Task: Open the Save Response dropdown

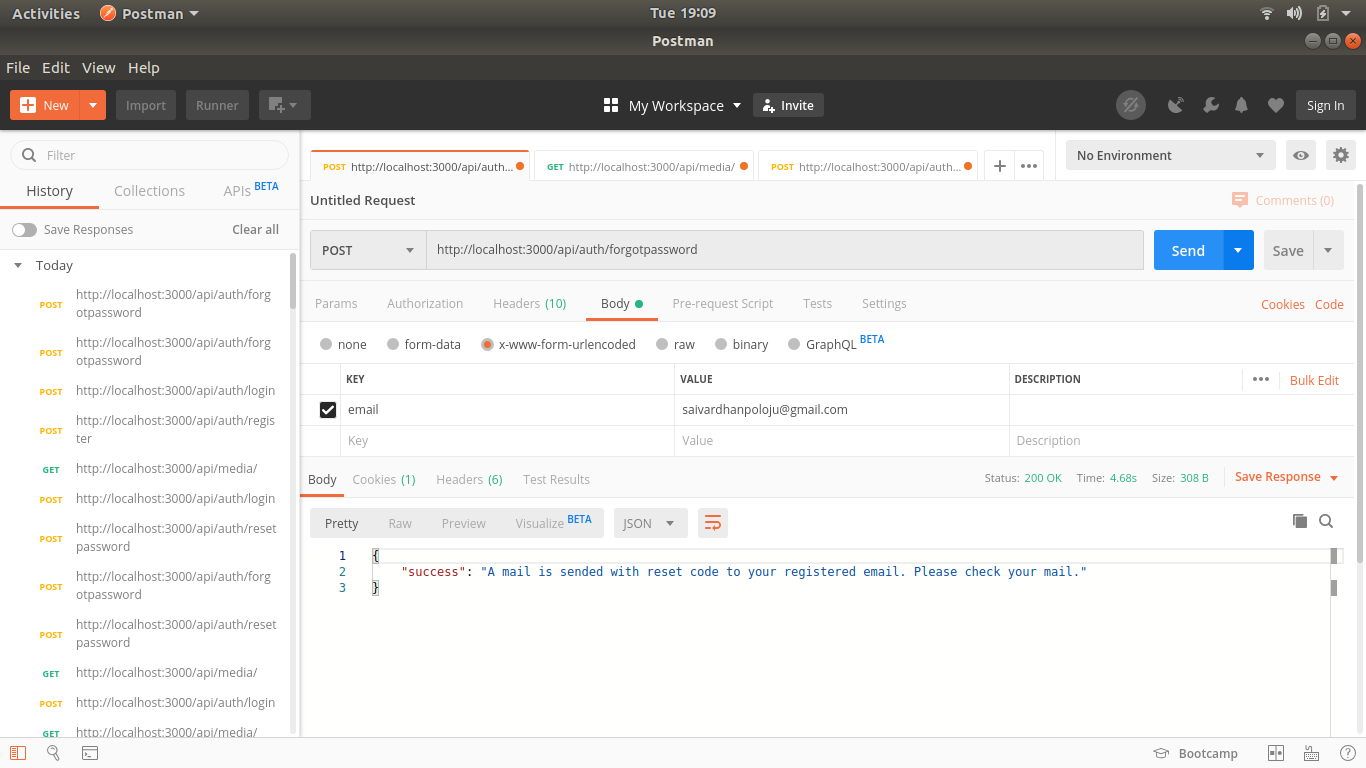Action: [x=1287, y=477]
